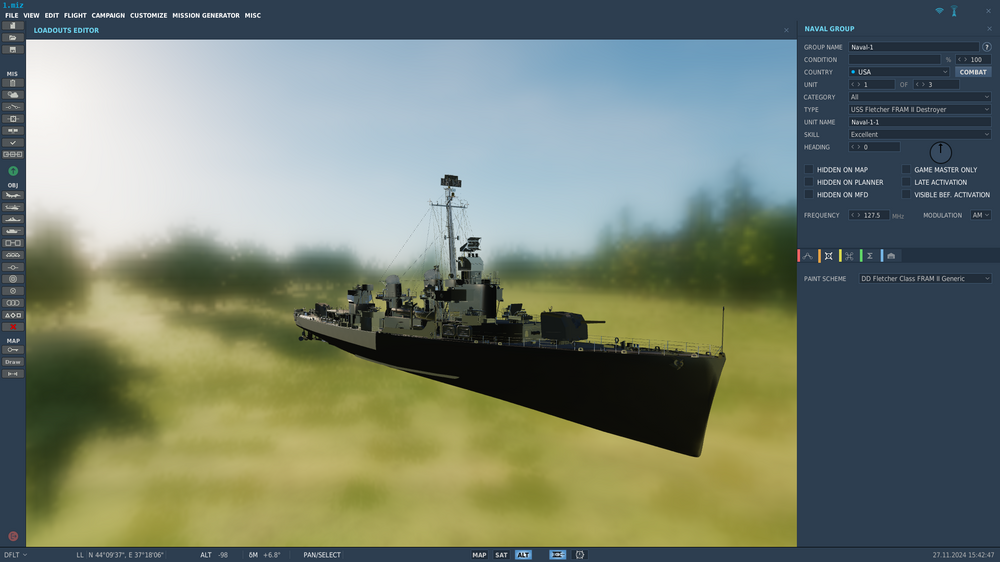Open the CAMPAIGN menu
This screenshot has height=562, width=1000.
108,15
